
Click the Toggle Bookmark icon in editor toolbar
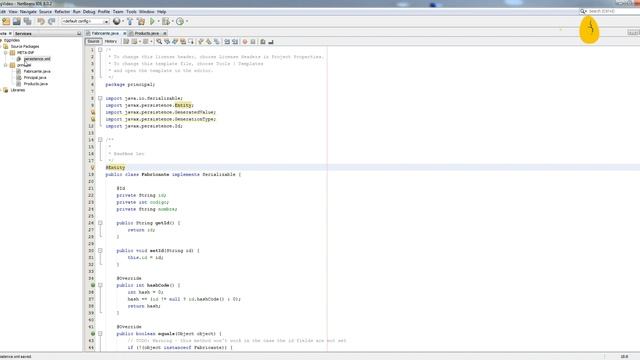tap(216, 41)
